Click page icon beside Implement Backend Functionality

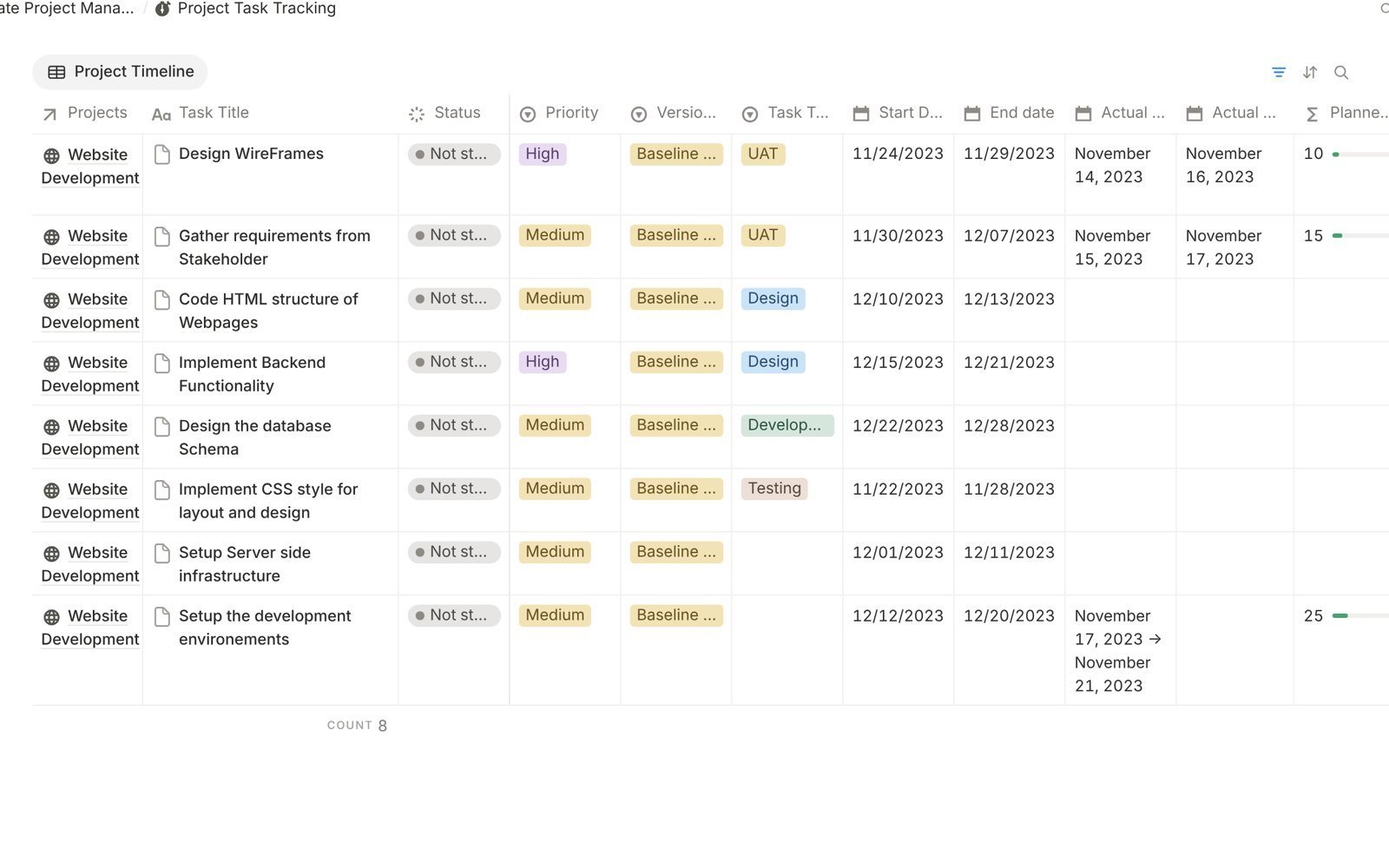tap(161, 363)
